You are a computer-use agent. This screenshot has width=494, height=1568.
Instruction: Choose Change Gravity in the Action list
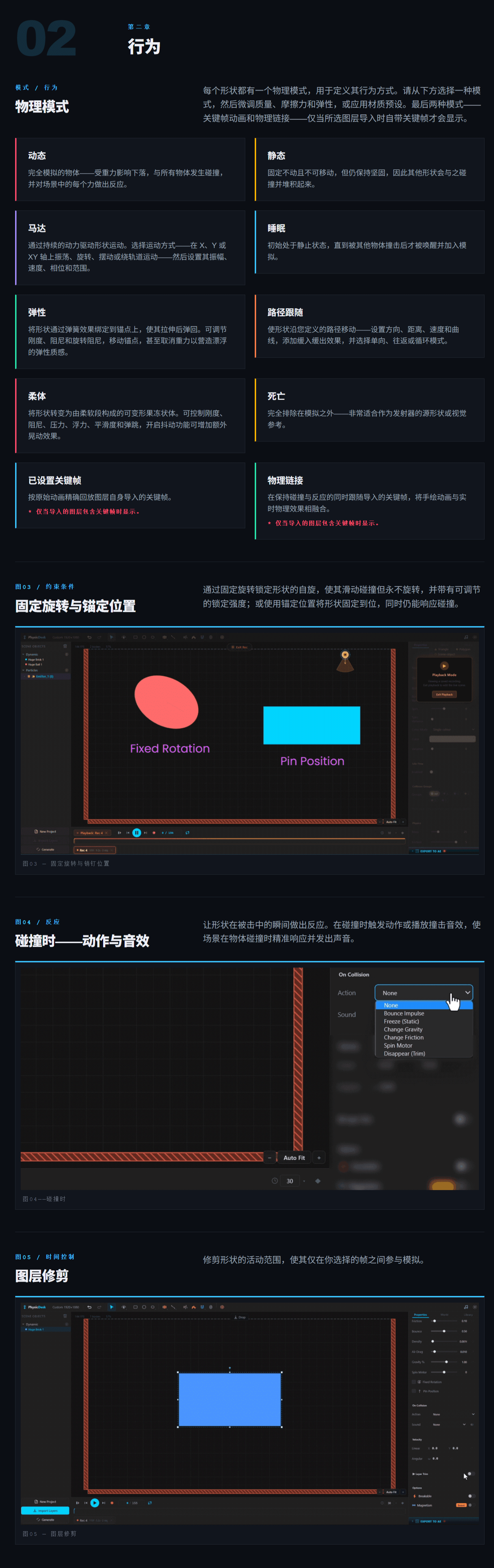pos(424,1029)
